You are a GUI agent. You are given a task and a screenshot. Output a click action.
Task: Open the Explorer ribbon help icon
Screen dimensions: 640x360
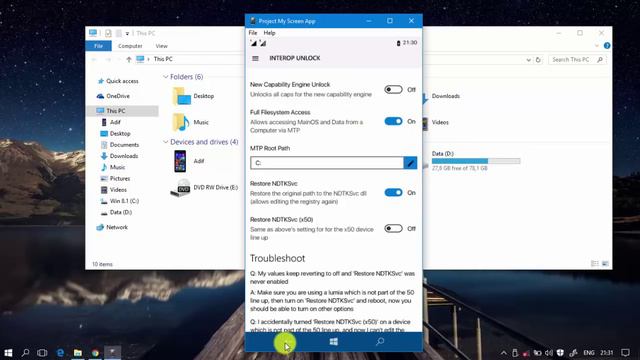coord(607,46)
